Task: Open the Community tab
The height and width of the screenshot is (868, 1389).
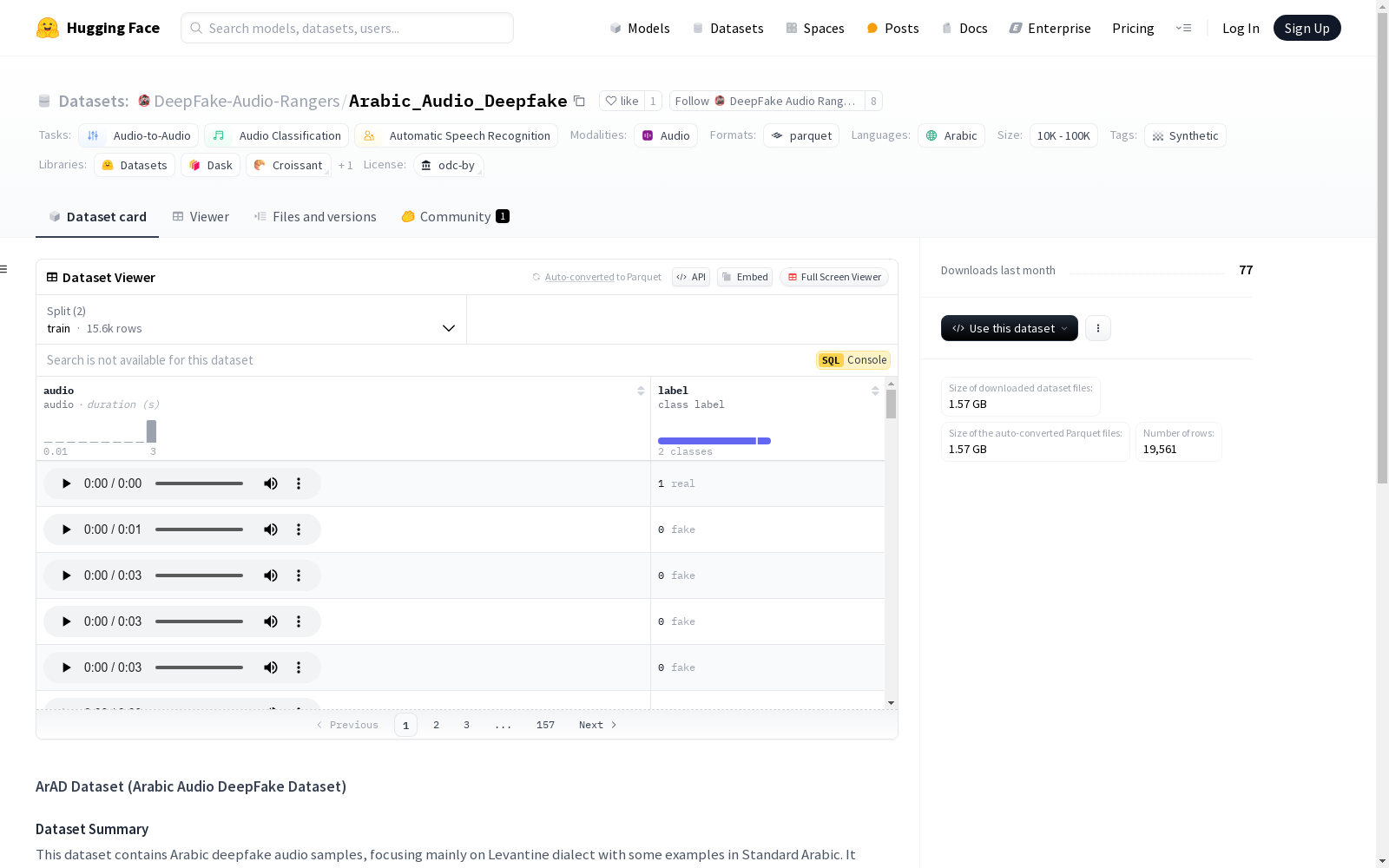Action: (x=455, y=216)
